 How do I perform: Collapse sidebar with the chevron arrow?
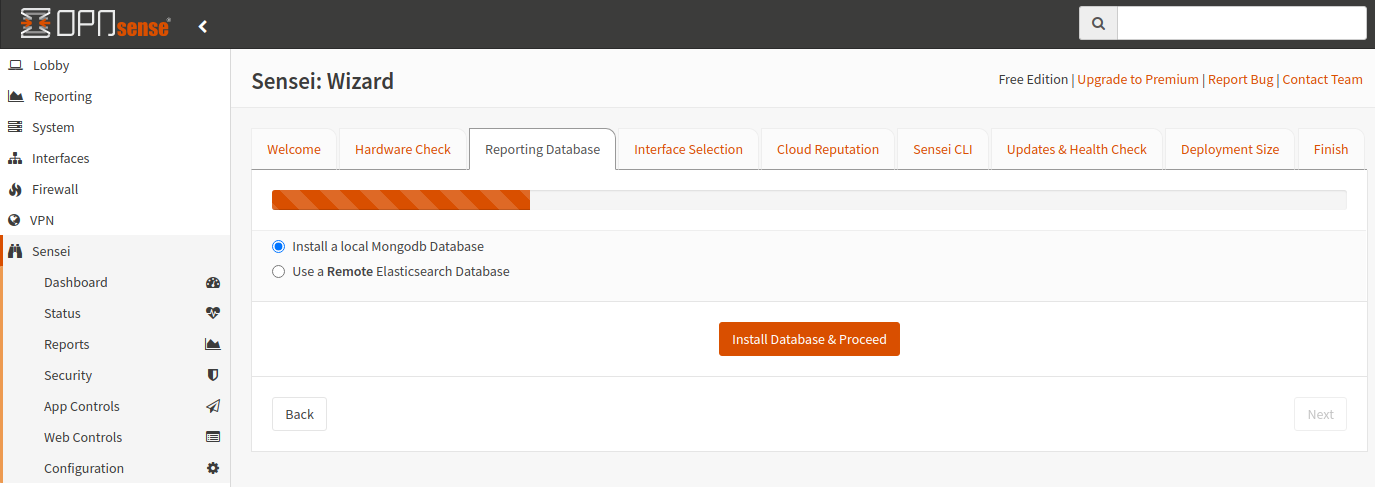click(203, 26)
